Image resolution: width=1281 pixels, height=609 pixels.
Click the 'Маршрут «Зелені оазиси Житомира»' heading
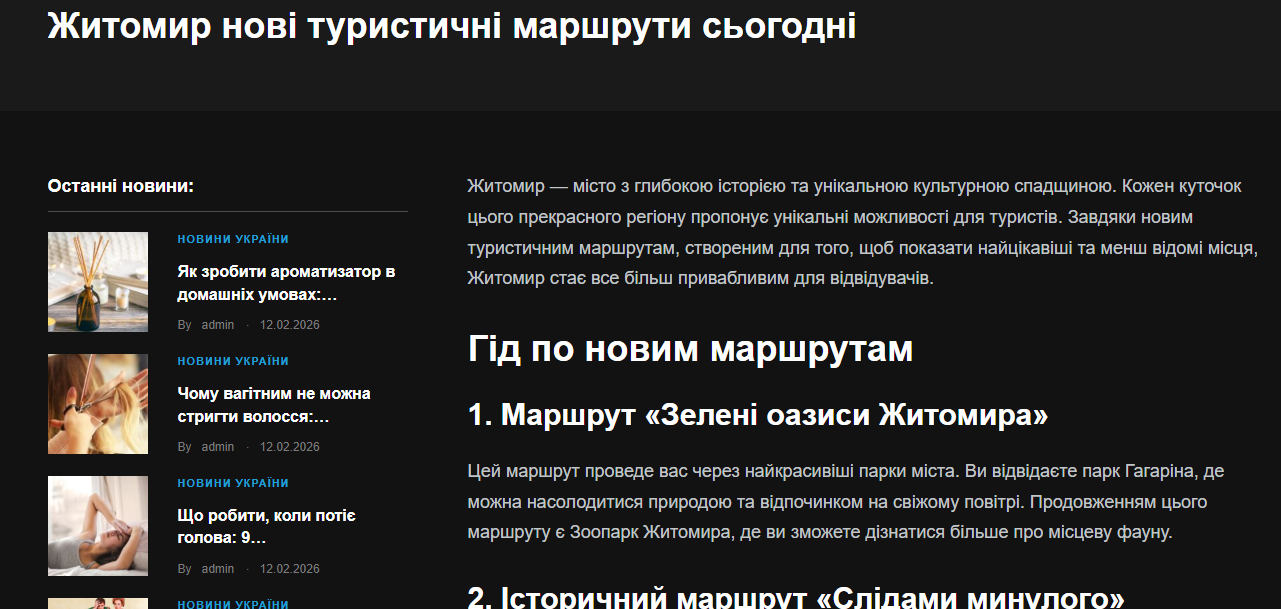[x=758, y=415]
